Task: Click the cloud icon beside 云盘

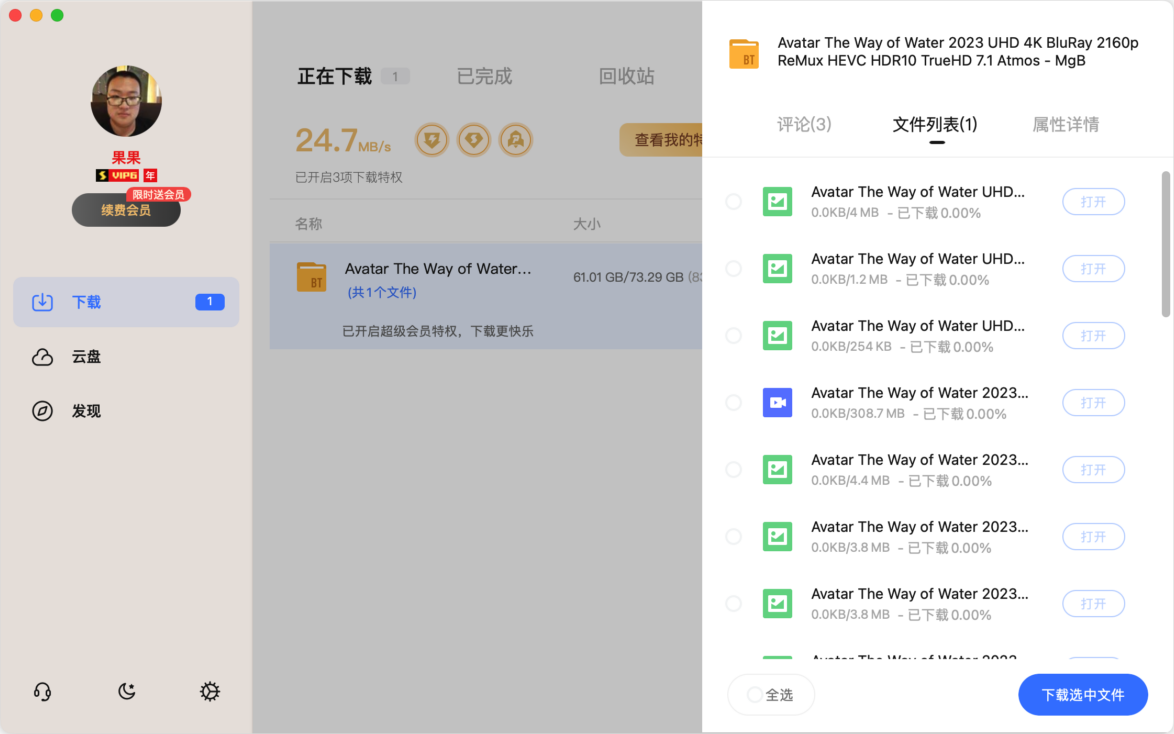Action: coord(42,357)
